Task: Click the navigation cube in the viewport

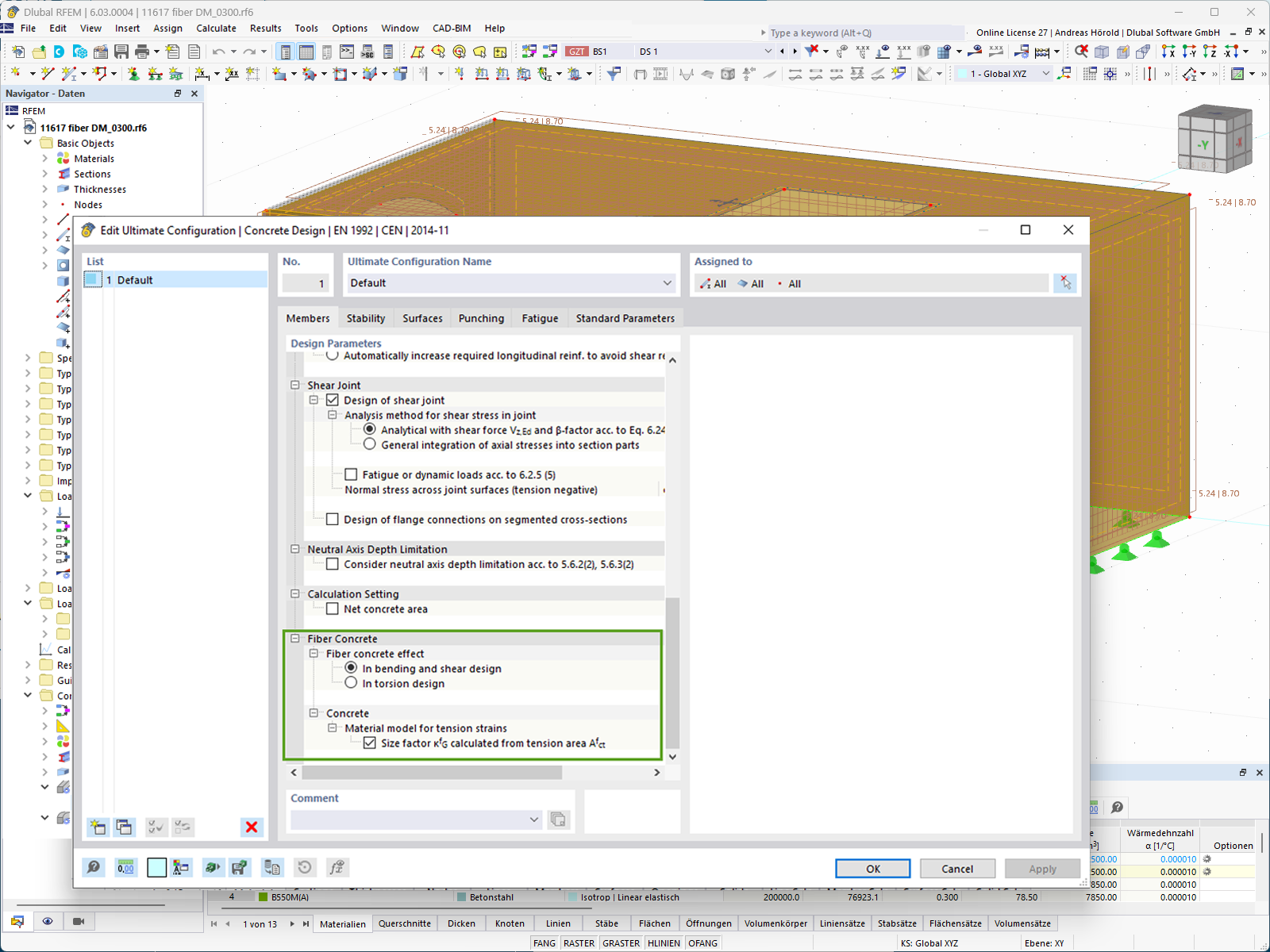Action: [x=1215, y=140]
